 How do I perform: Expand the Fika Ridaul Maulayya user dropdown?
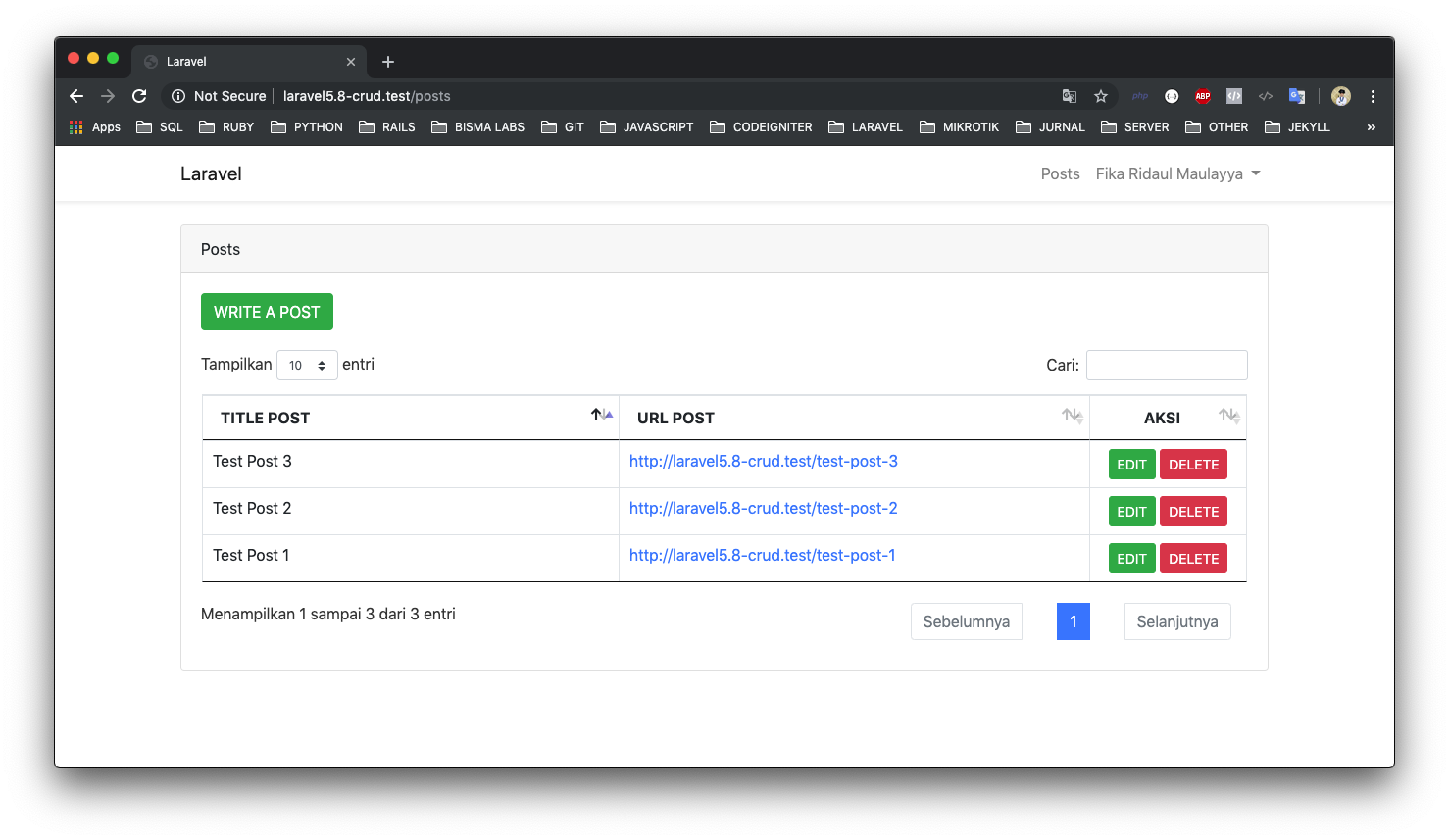(x=1177, y=173)
